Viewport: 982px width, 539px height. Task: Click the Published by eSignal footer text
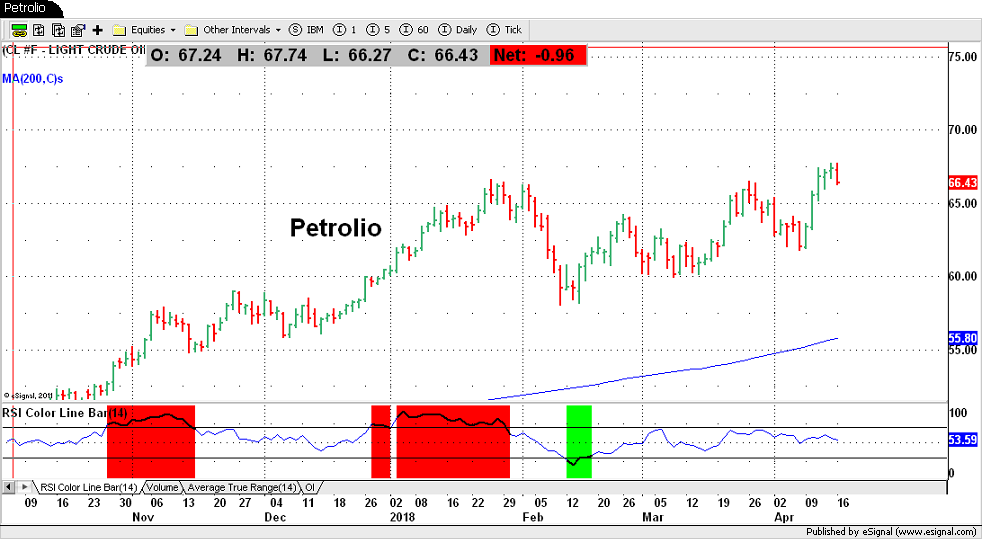(x=893, y=533)
